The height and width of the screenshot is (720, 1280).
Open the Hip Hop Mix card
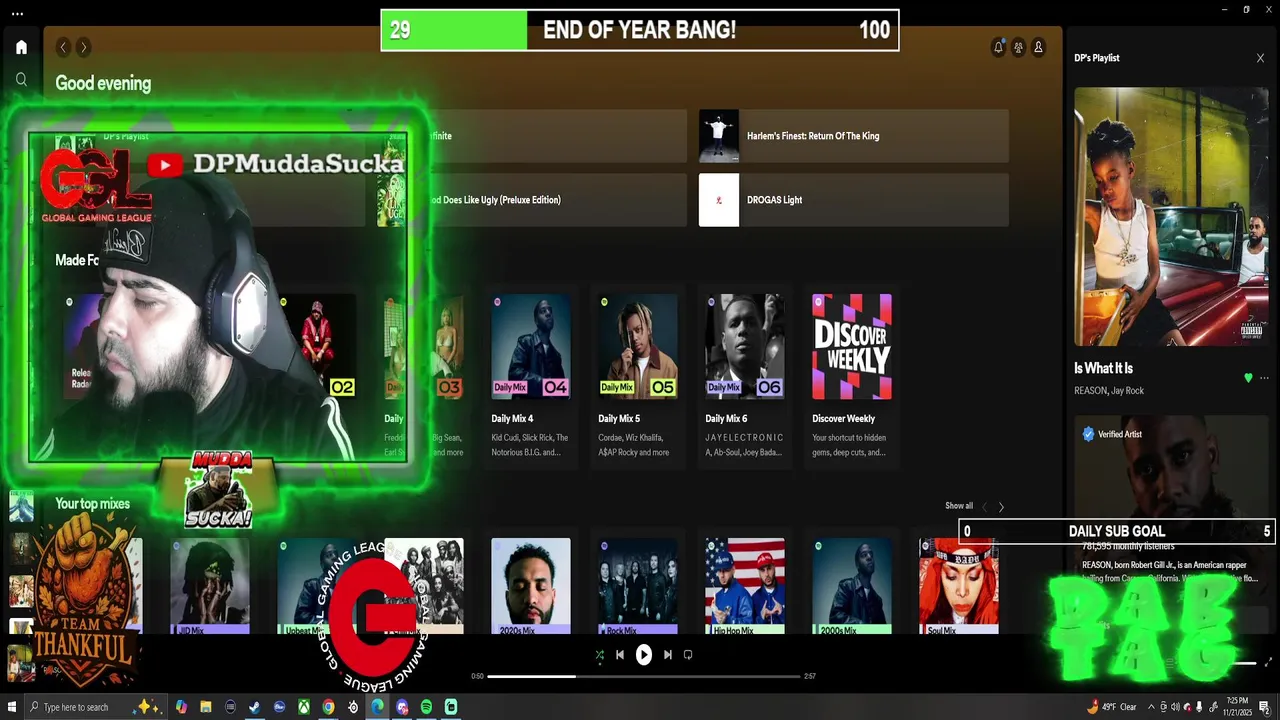click(x=745, y=586)
